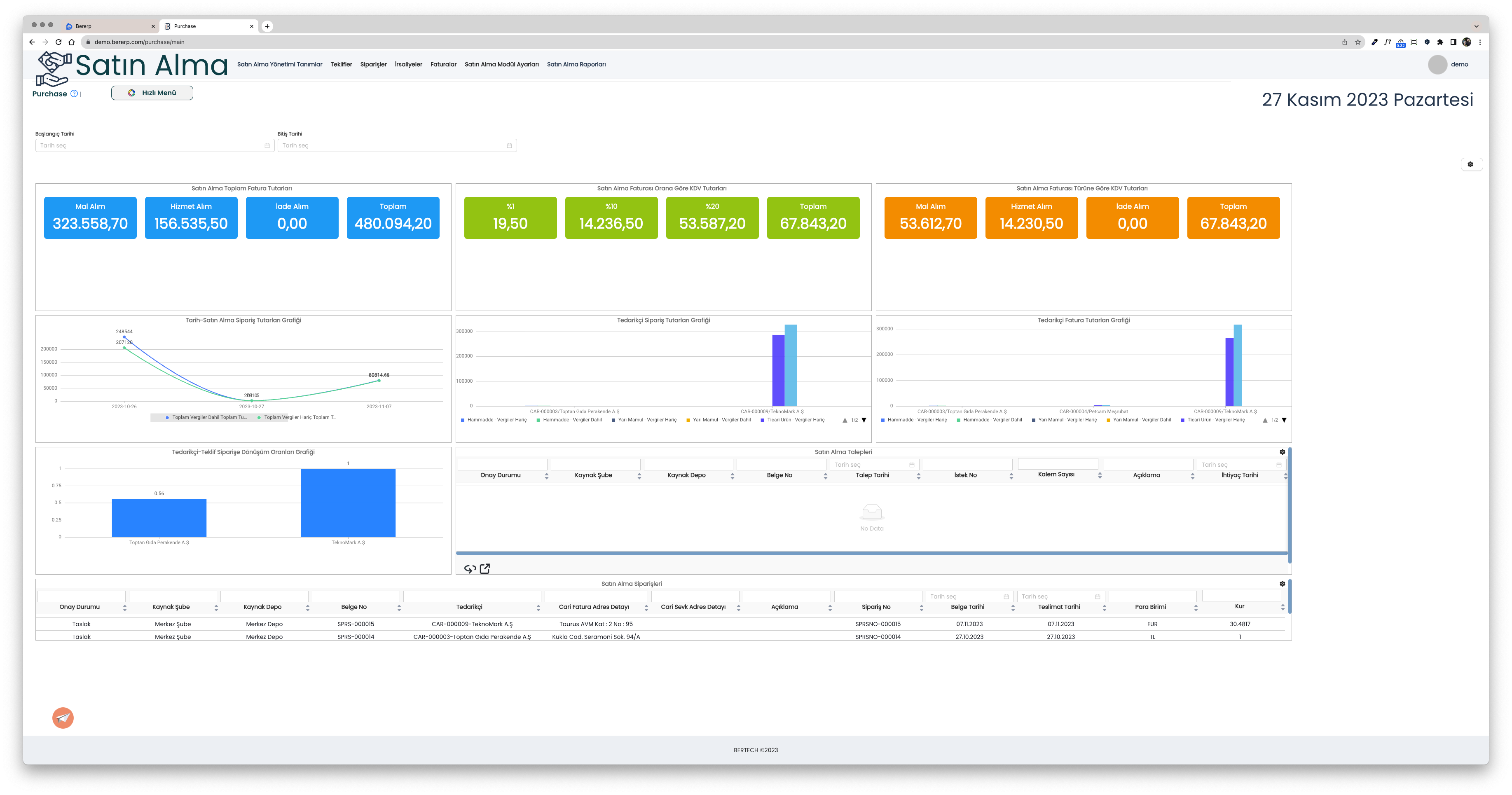Click the Belge No filter input in Satın Alma Siparişleri
The height and width of the screenshot is (795, 1512).
356,597
